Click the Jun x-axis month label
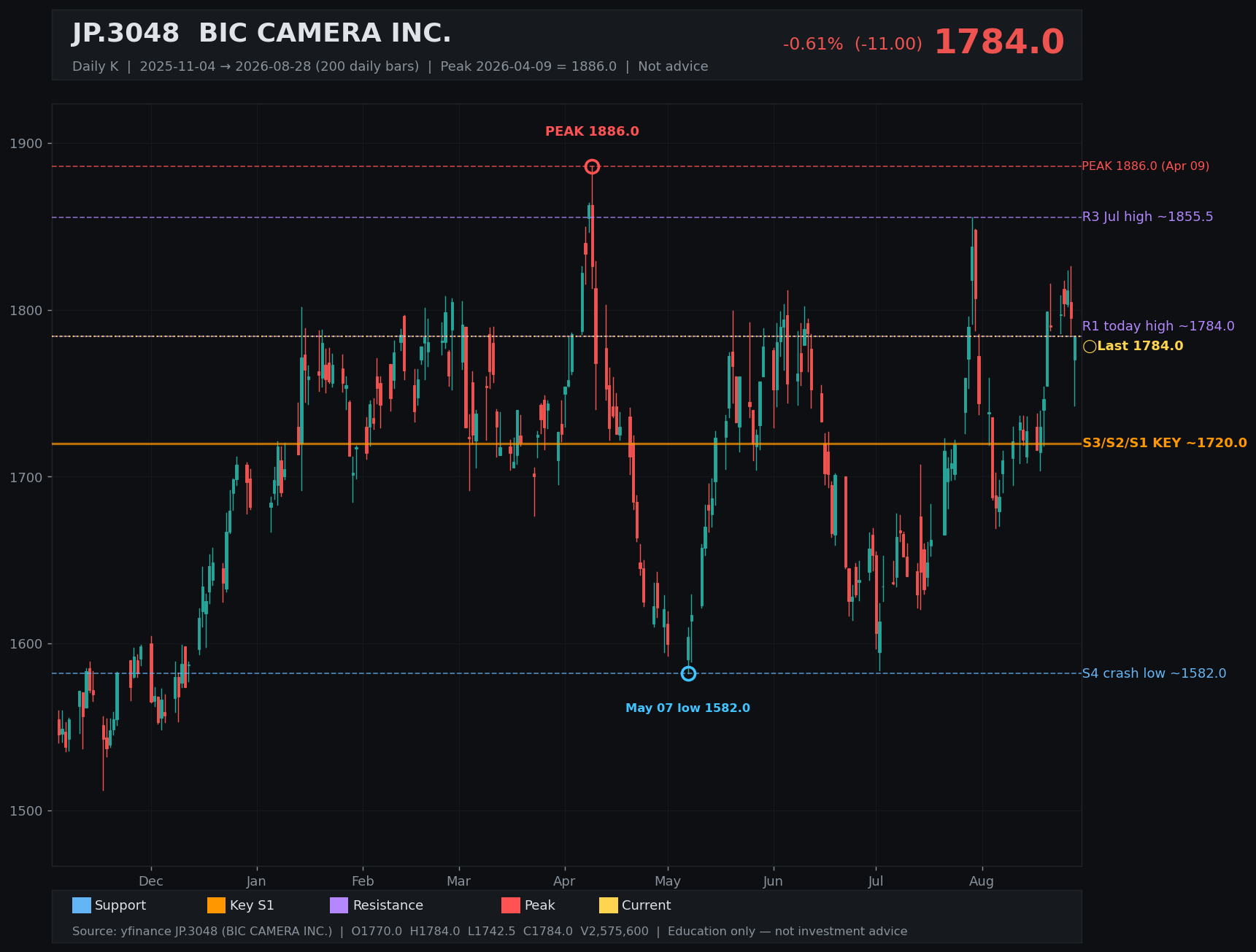This screenshot has height=952, width=1256. tap(773, 881)
